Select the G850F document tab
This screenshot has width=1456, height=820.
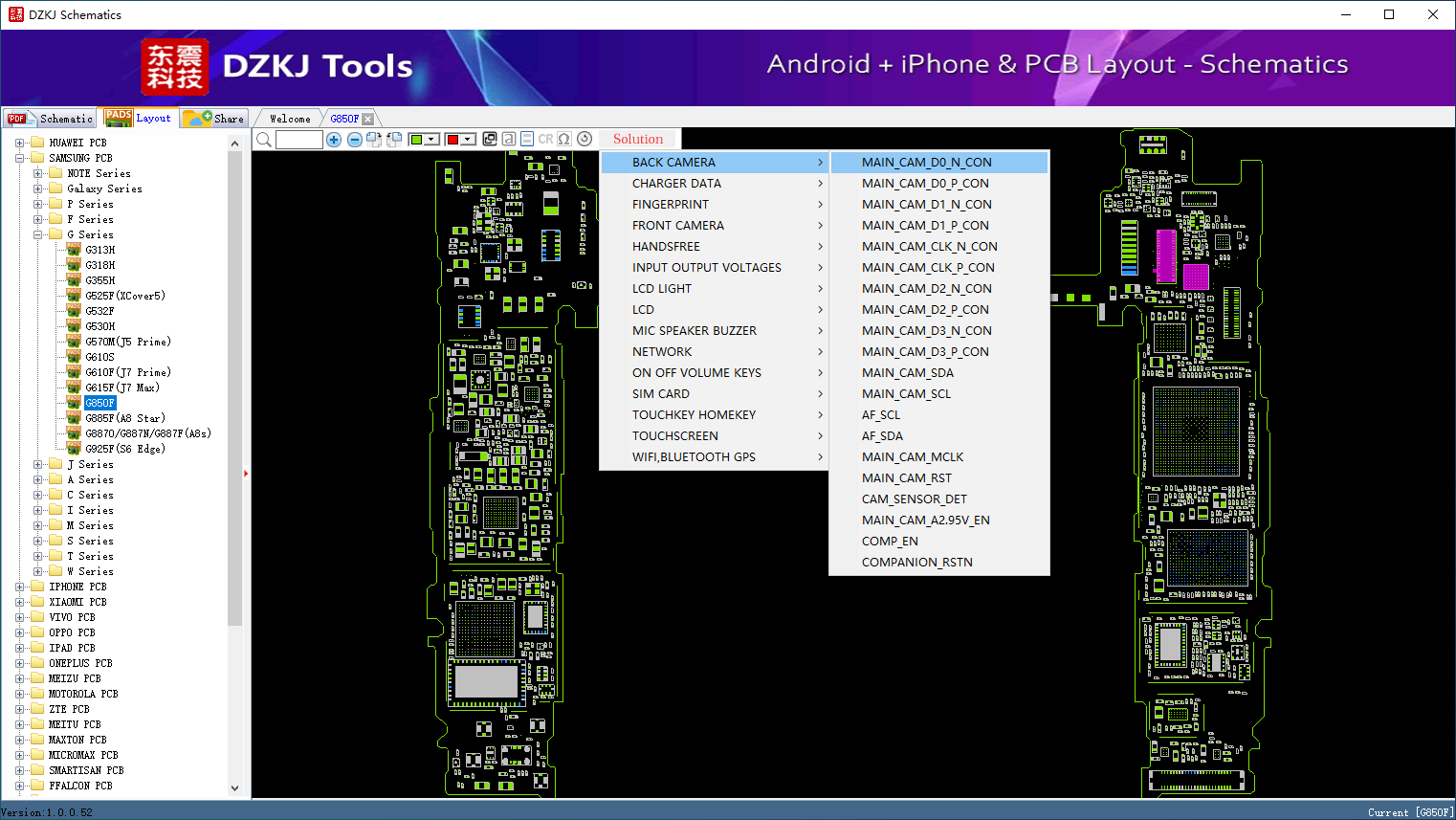[344, 119]
